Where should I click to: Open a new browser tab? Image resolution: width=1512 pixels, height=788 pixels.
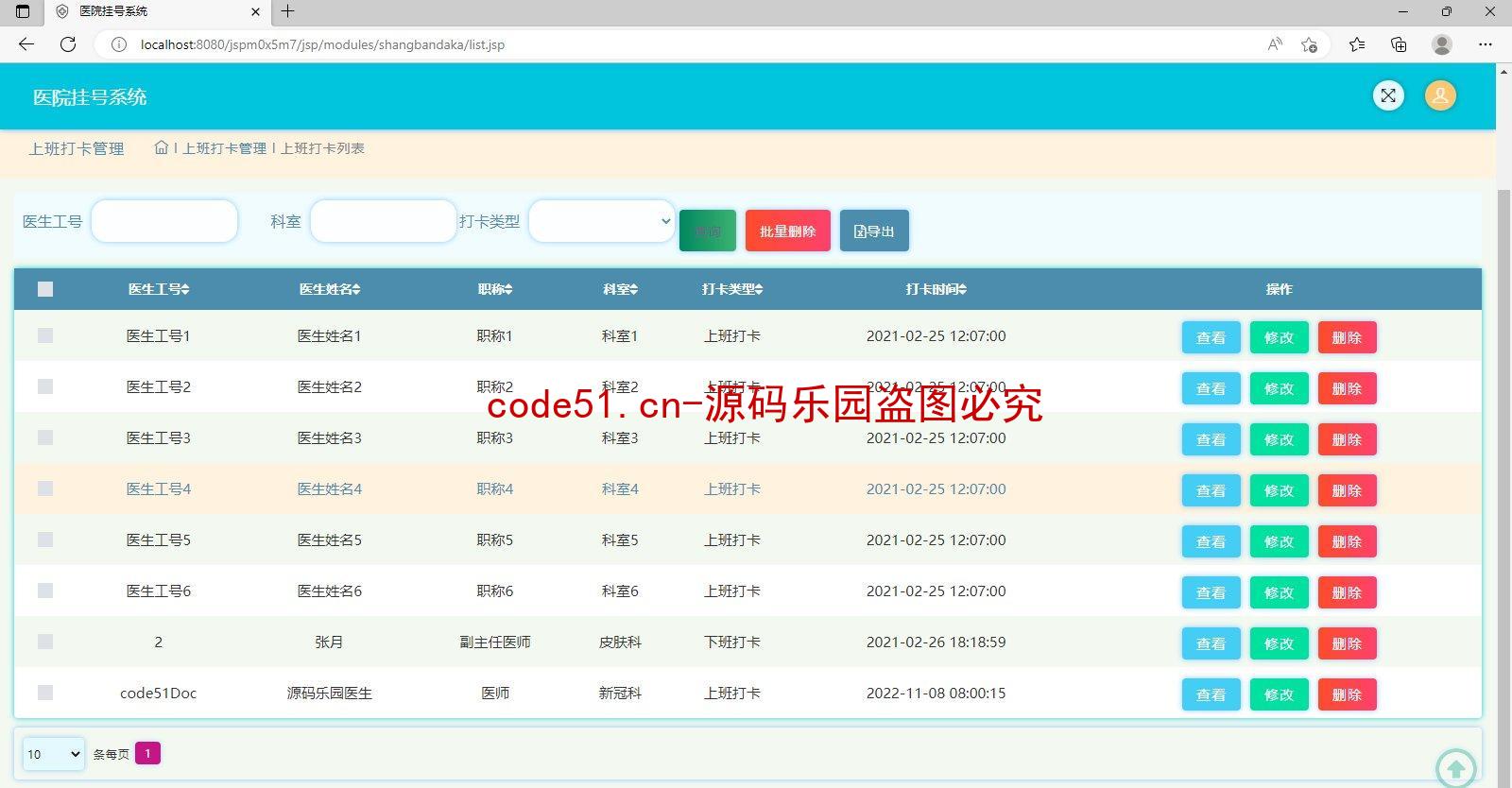click(288, 11)
